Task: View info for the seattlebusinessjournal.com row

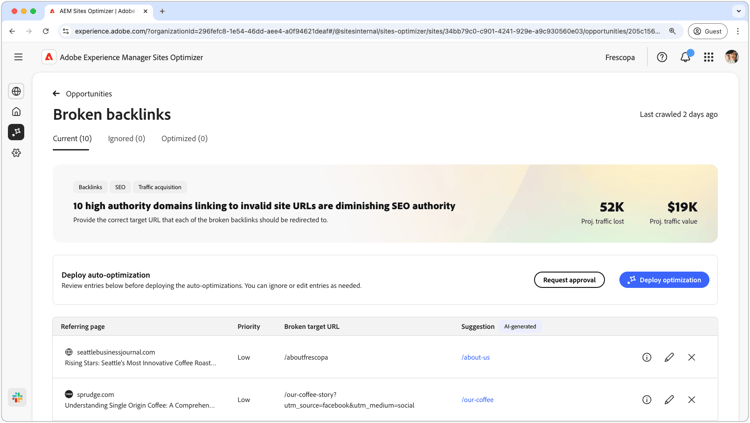Action: [x=647, y=357]
